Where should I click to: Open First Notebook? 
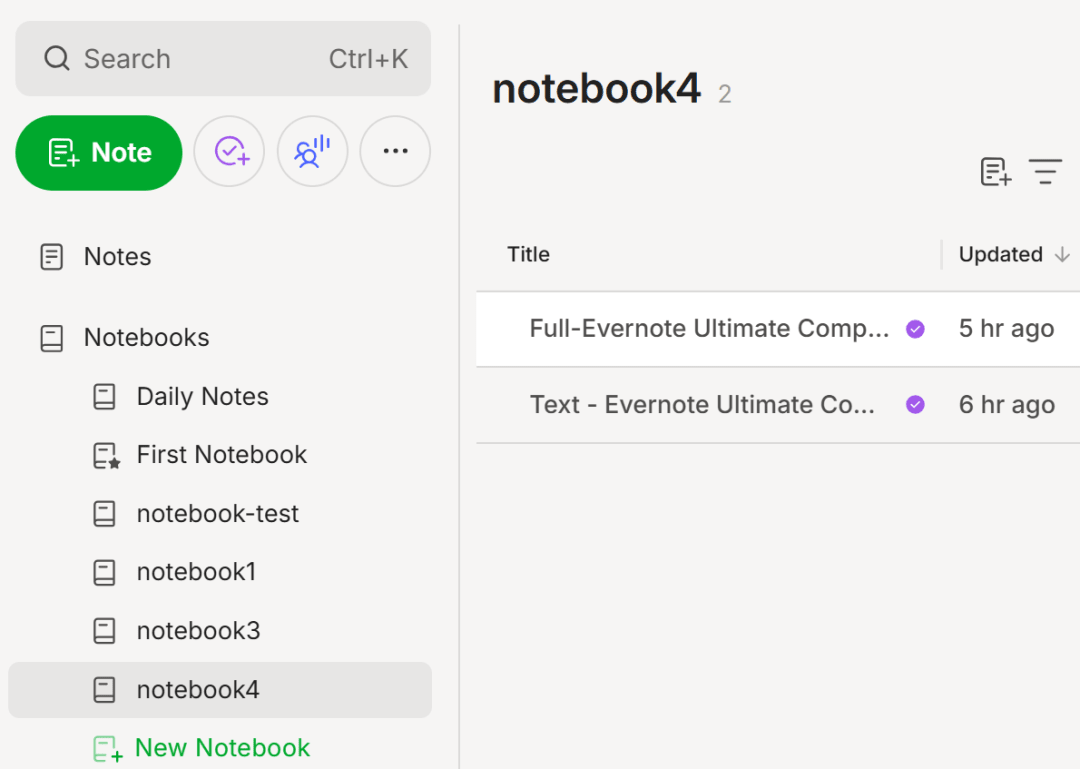(223, 455)
